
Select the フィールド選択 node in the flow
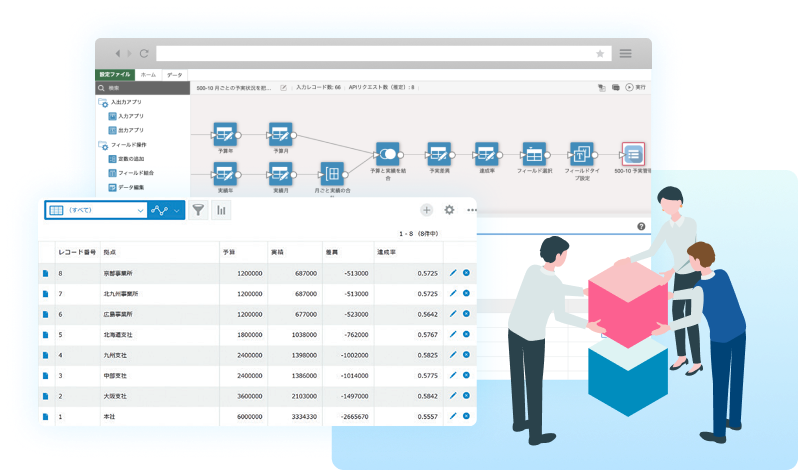[x=535, y=154]
